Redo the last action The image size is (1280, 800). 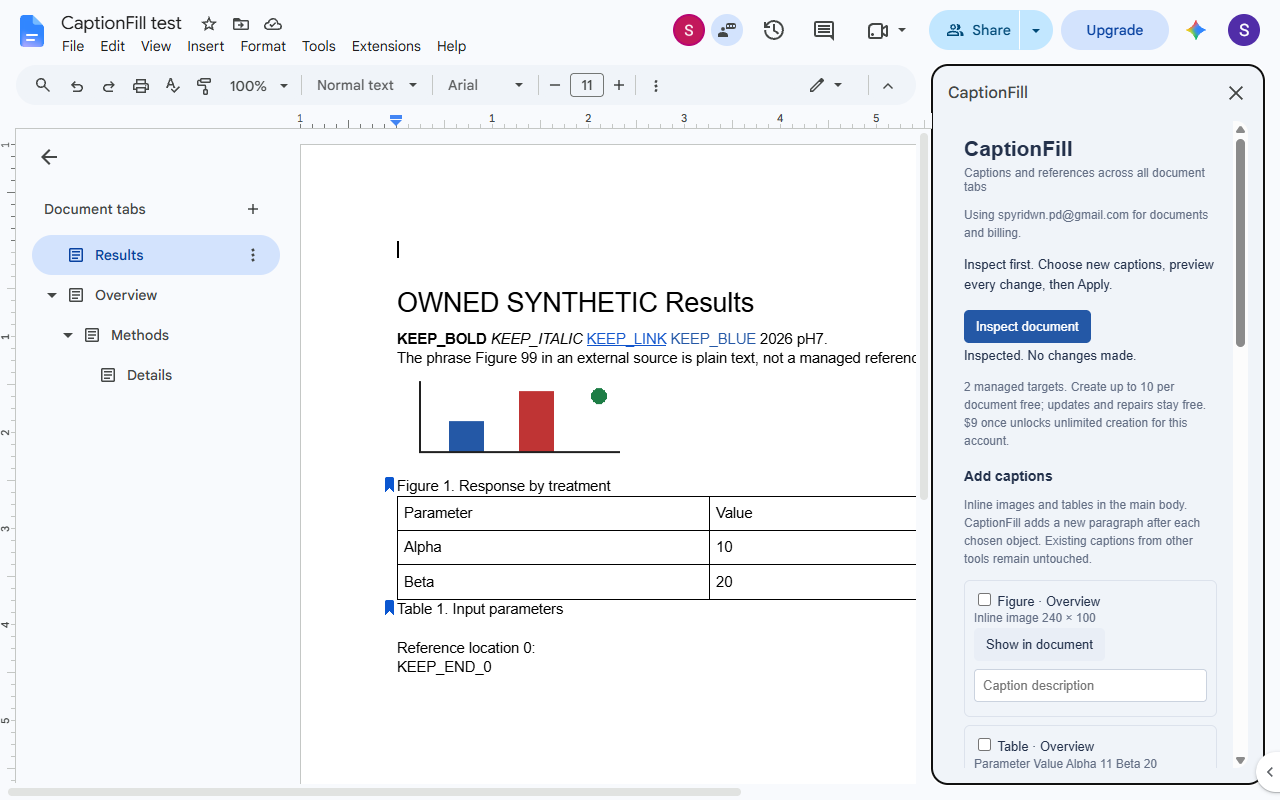coord(109,86)
